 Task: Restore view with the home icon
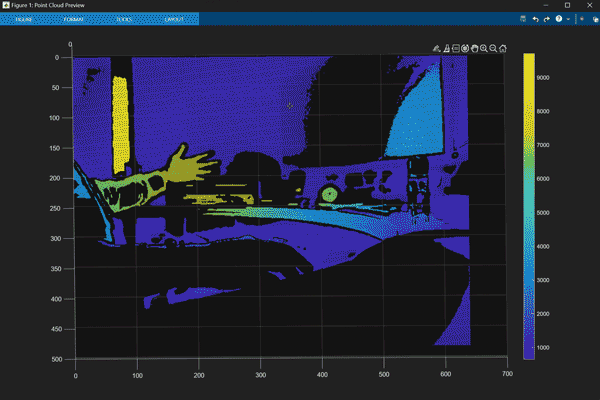(503, 48)
